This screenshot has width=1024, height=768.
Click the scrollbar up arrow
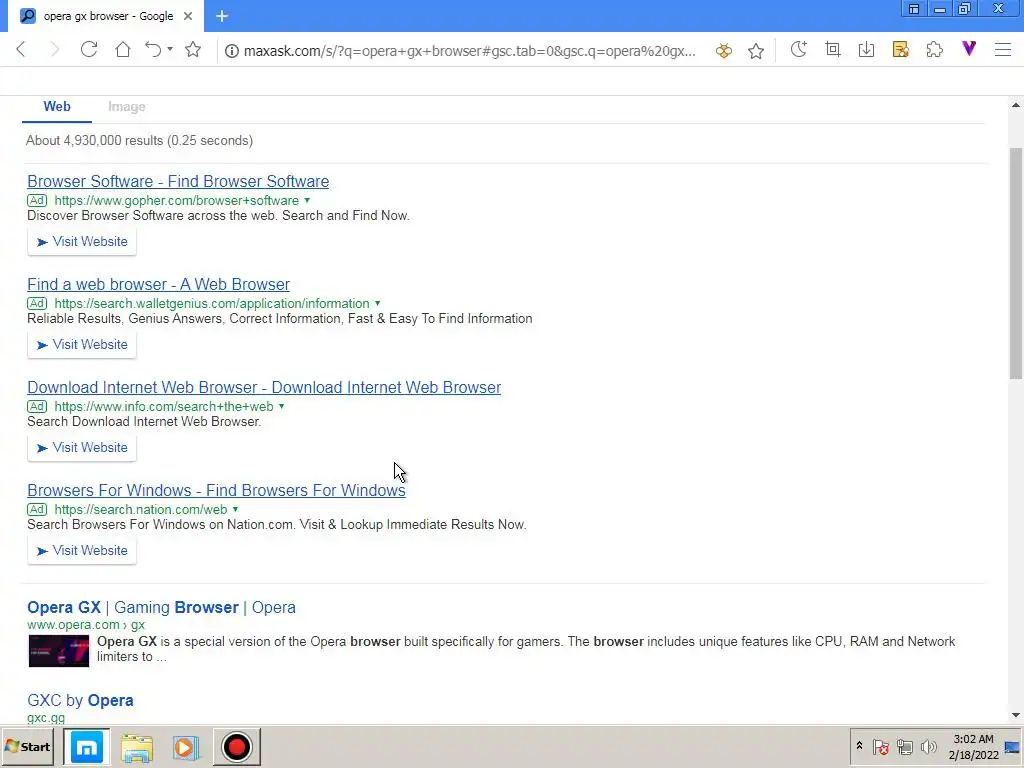[1016, 105]
